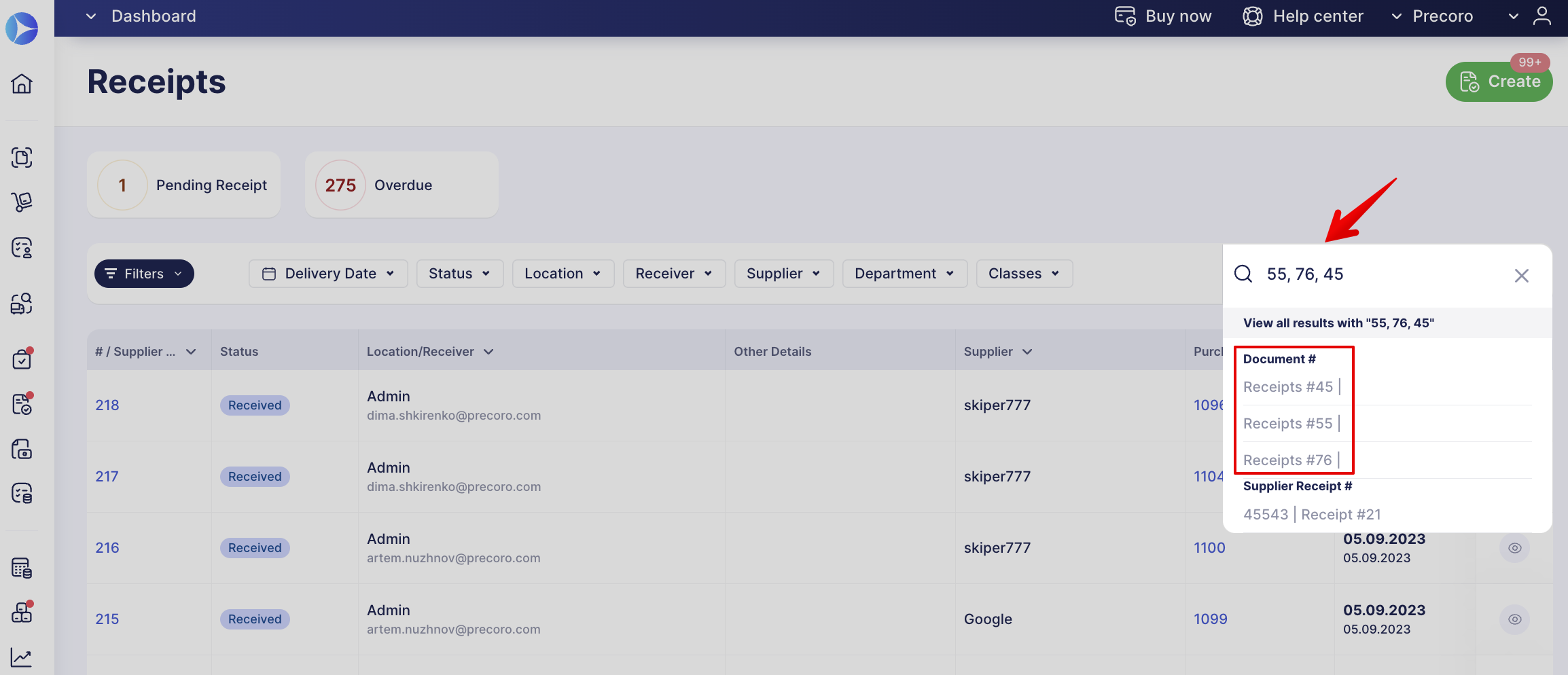The image size is (1568, 675).
Task: Open the reports chart icon in sidebar
Action: coord(22,657)
